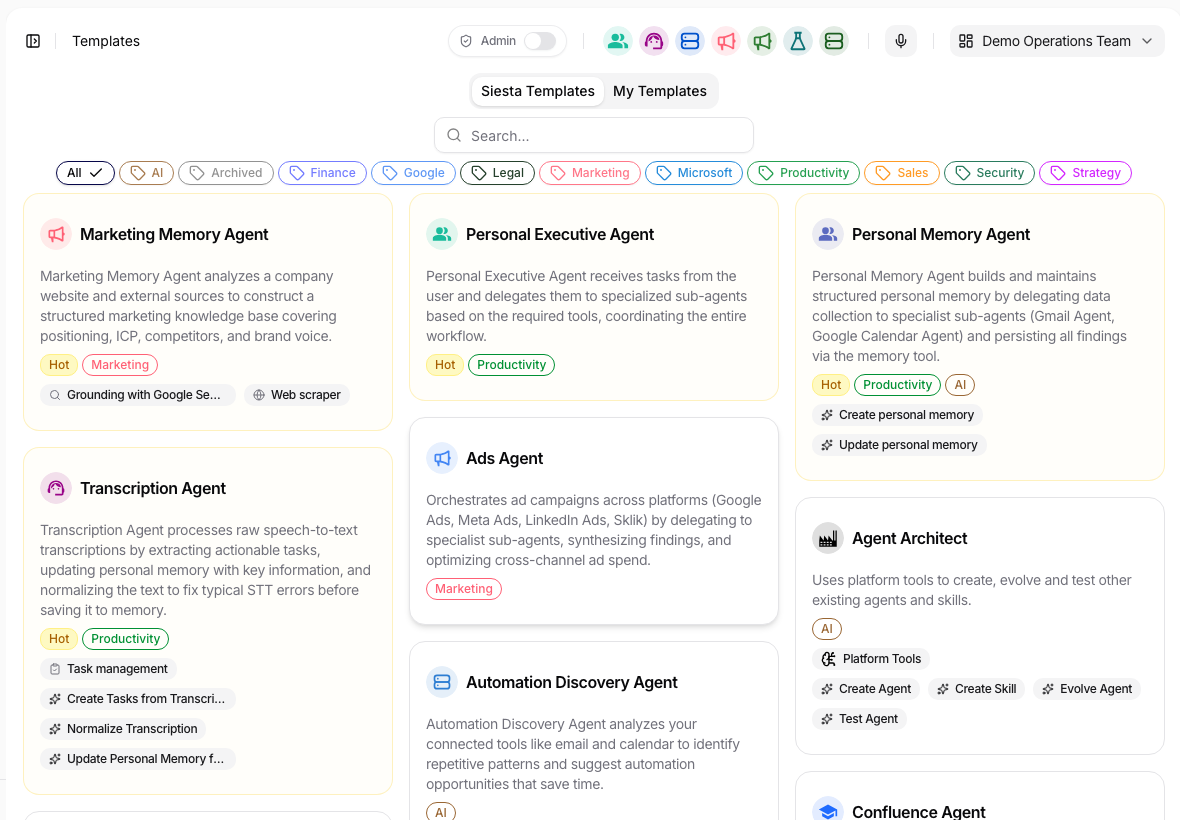Click the Create personal memory skill chip
The image size is (1180, 820).
897,415
